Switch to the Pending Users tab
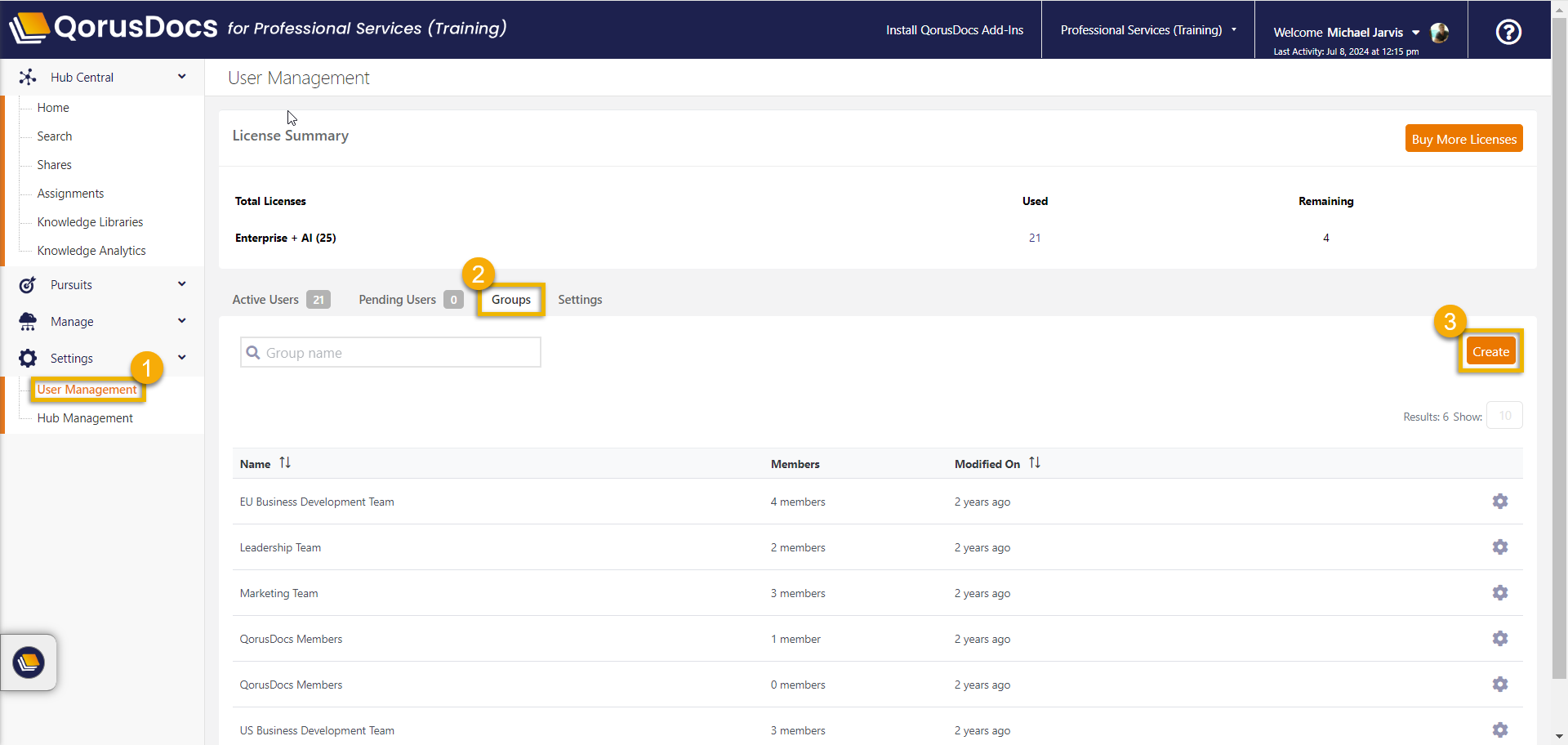The width and height of the screenshot is (1568, 745). (411, 300)
